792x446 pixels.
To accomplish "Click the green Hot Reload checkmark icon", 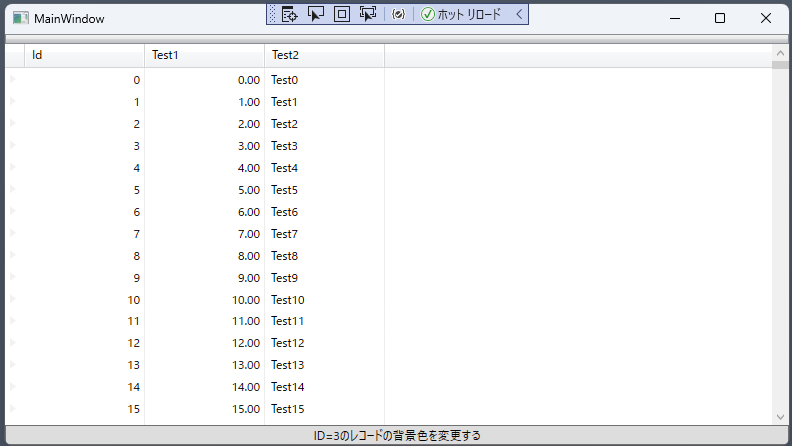I will [x=428, y=14].
